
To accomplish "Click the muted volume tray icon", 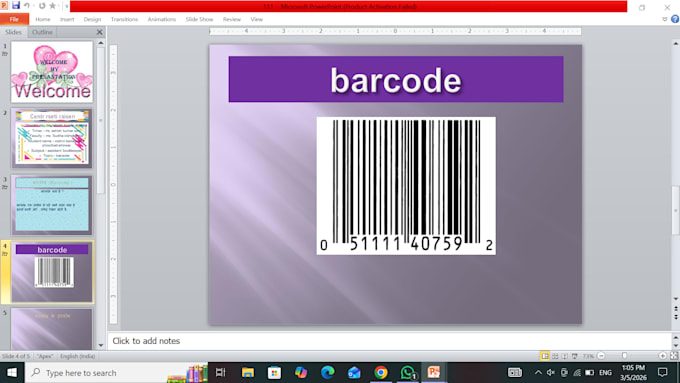I will (x=551, y=373).
